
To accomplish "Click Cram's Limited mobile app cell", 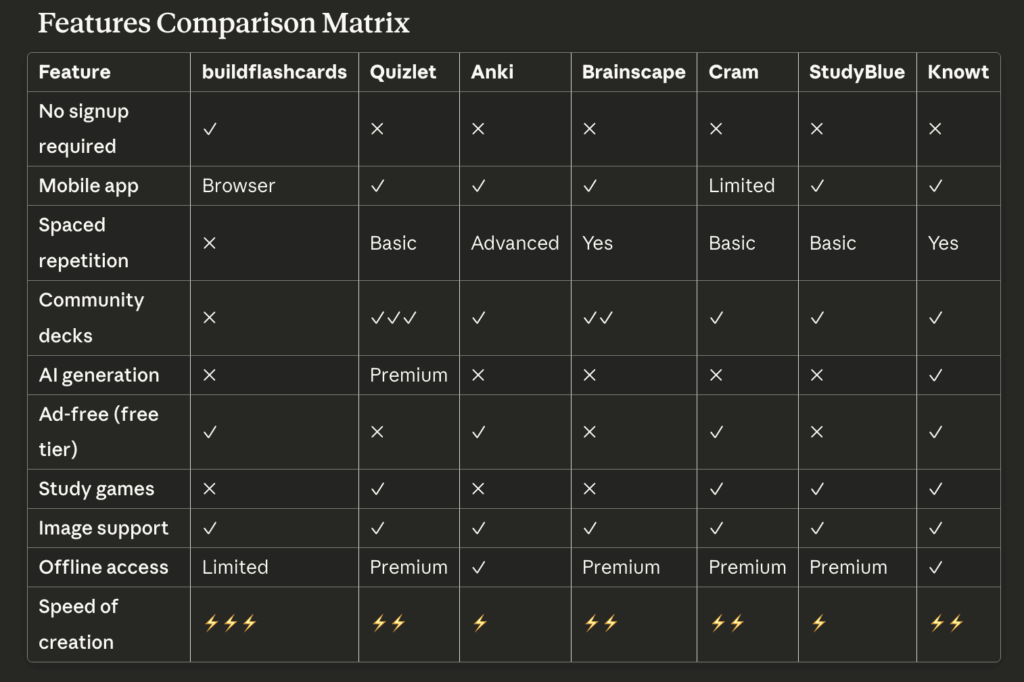I will pyautogui.click(x=741, y=186).
